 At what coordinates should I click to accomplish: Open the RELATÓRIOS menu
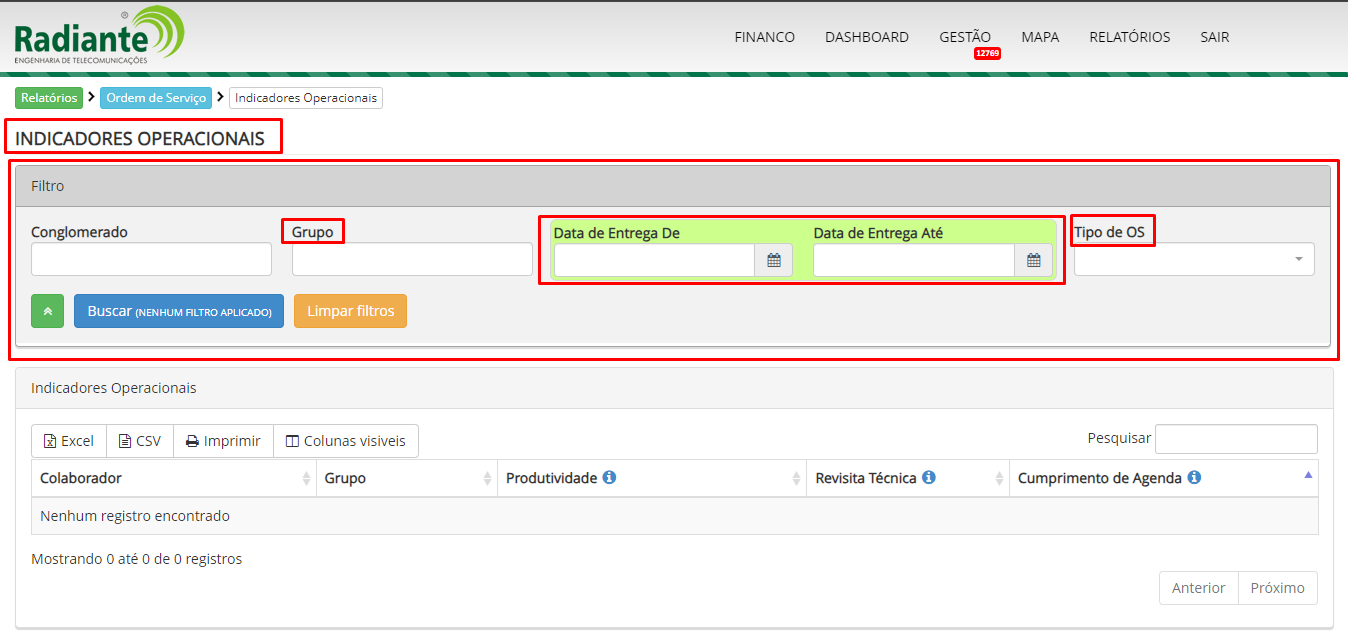(x=1129, y=37)
